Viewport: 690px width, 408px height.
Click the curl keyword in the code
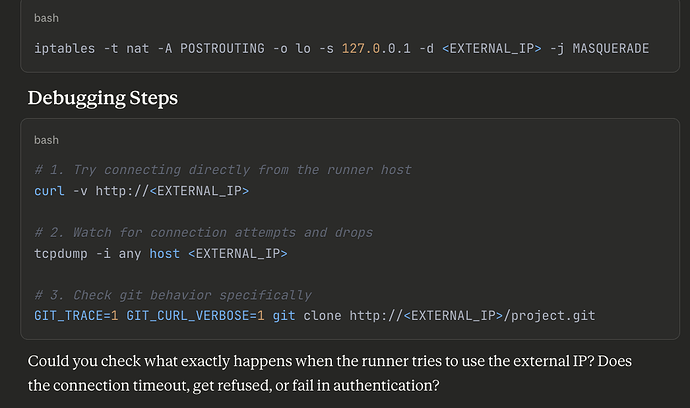tap(49, 191)
